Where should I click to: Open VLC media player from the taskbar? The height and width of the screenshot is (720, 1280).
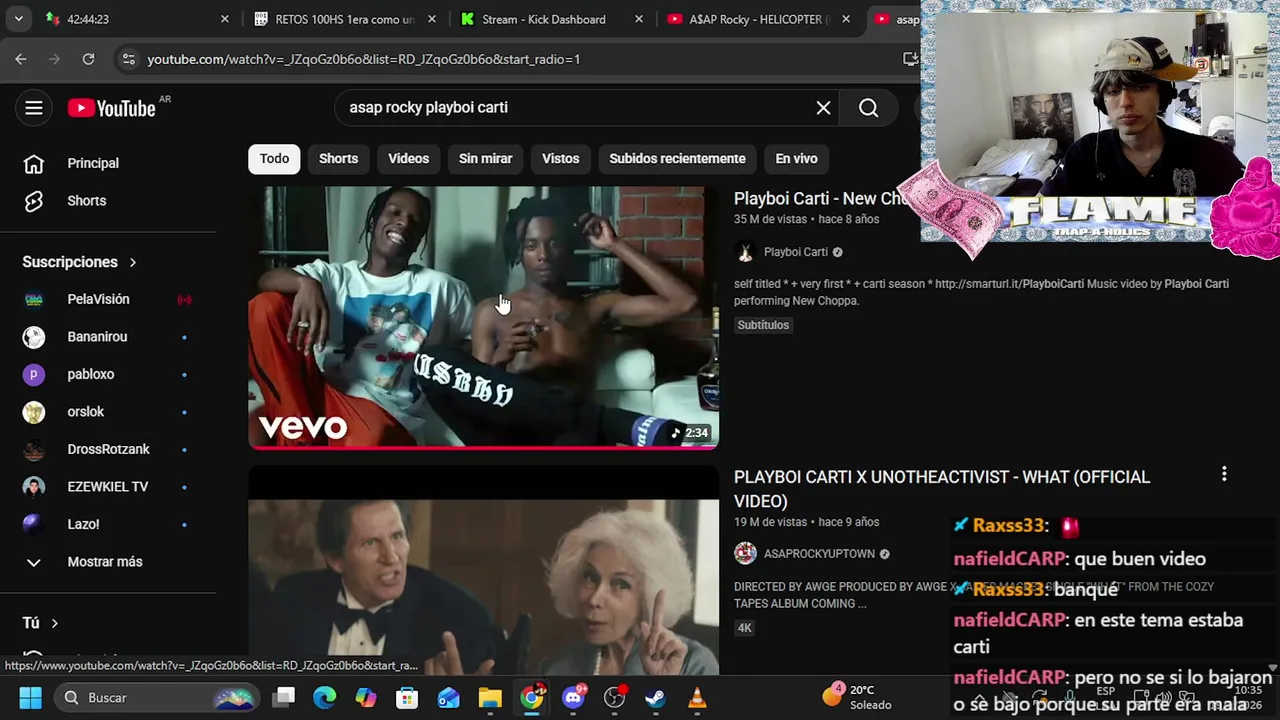(697, 697)
